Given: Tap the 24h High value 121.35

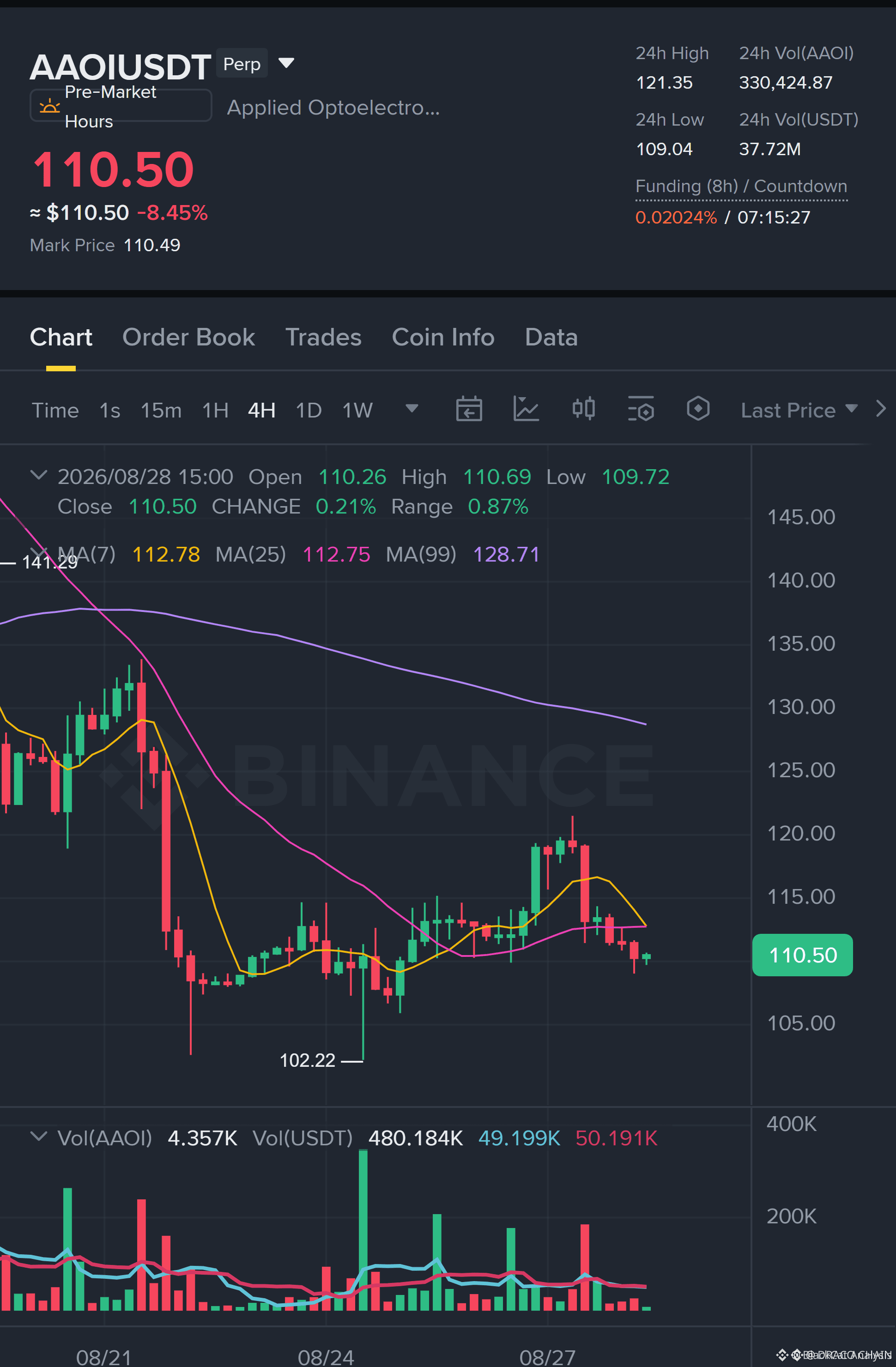Looking at the screenshot, I should (664, 83).
